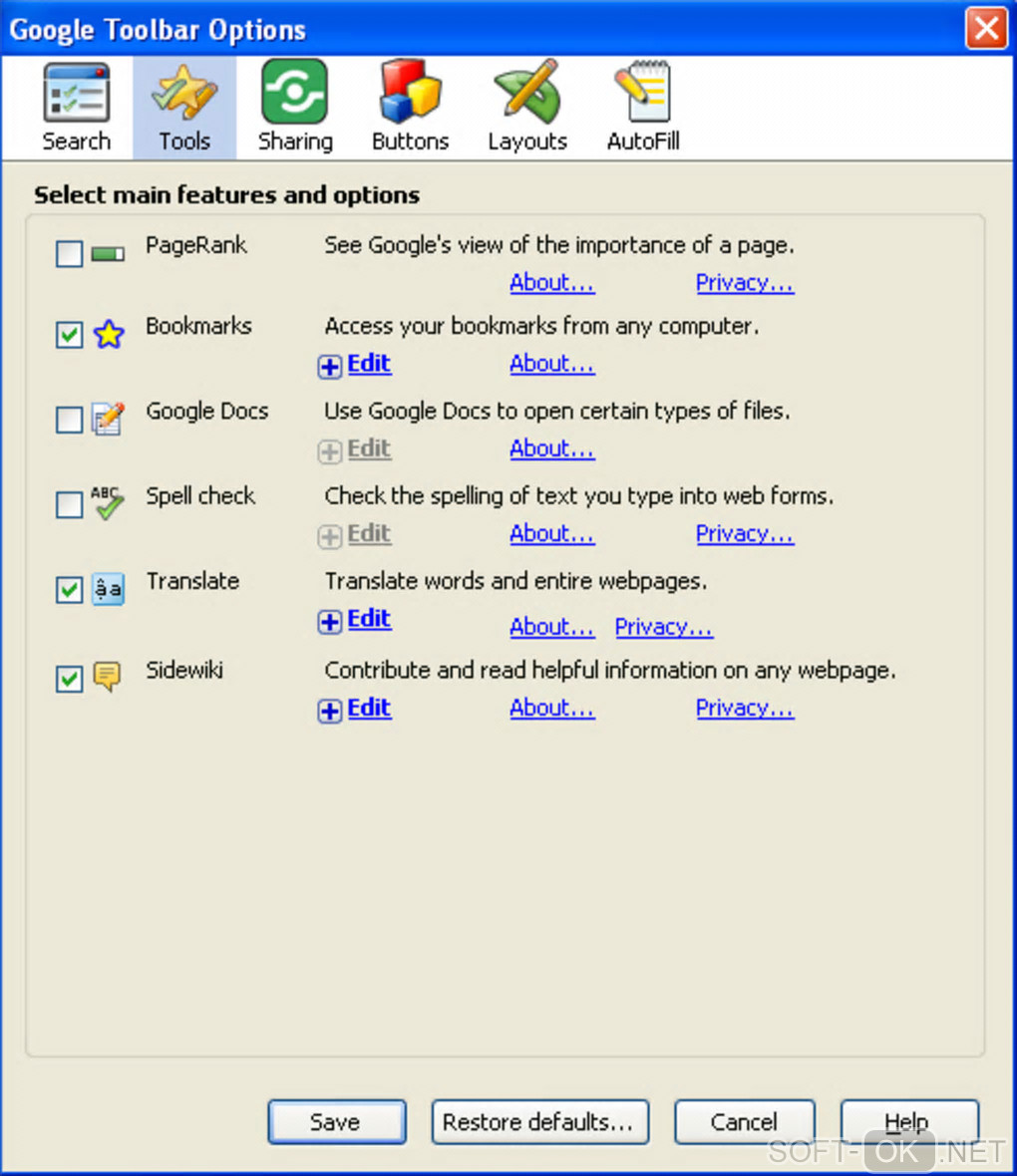This screenshot has width=1017, height=1176.
Task: Open the Sidewiki About link
Action: click(x=551, y=708)
